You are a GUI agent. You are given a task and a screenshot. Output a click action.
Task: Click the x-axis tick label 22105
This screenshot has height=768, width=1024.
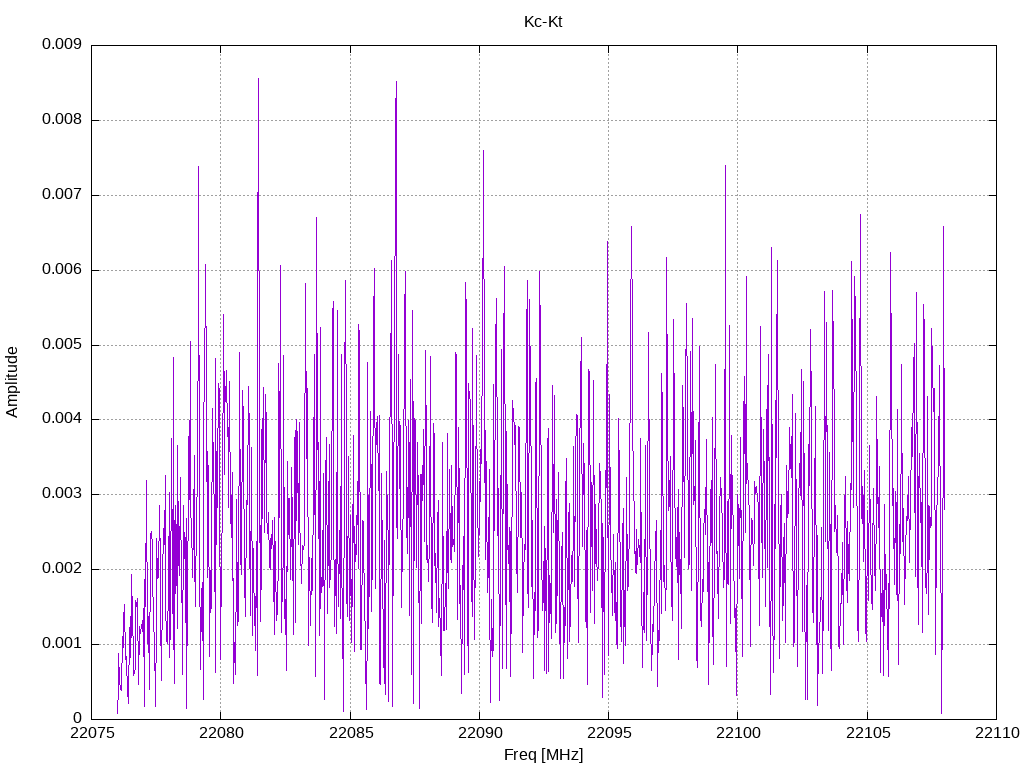(x=867, y=733)
